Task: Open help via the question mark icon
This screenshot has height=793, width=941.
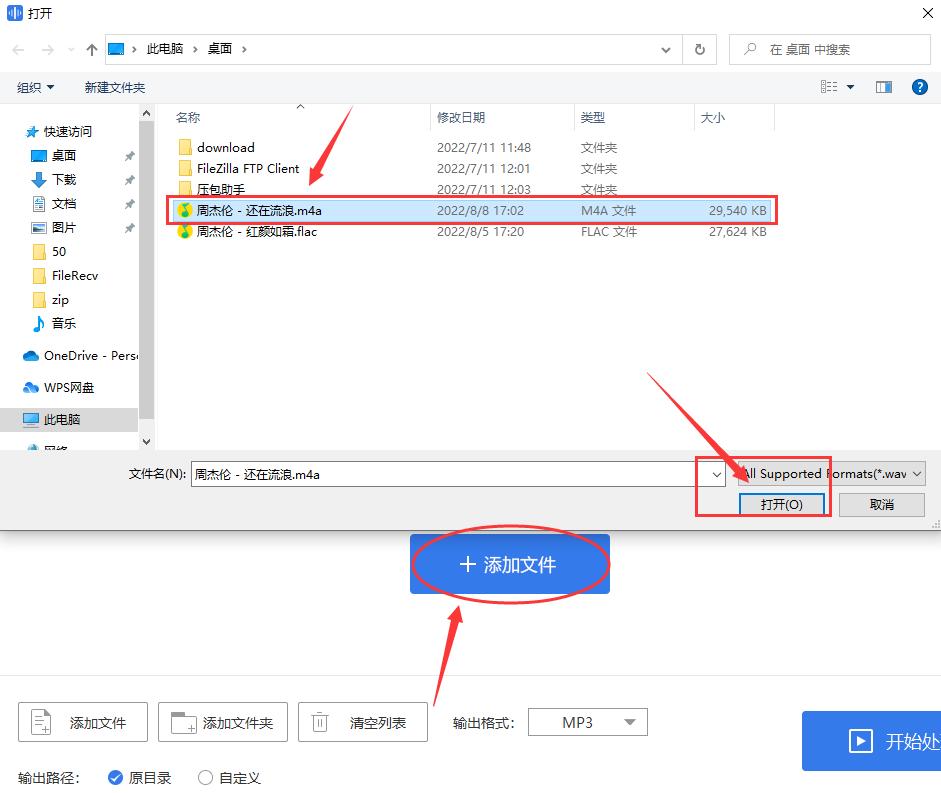Action: [x=919, y=87]
